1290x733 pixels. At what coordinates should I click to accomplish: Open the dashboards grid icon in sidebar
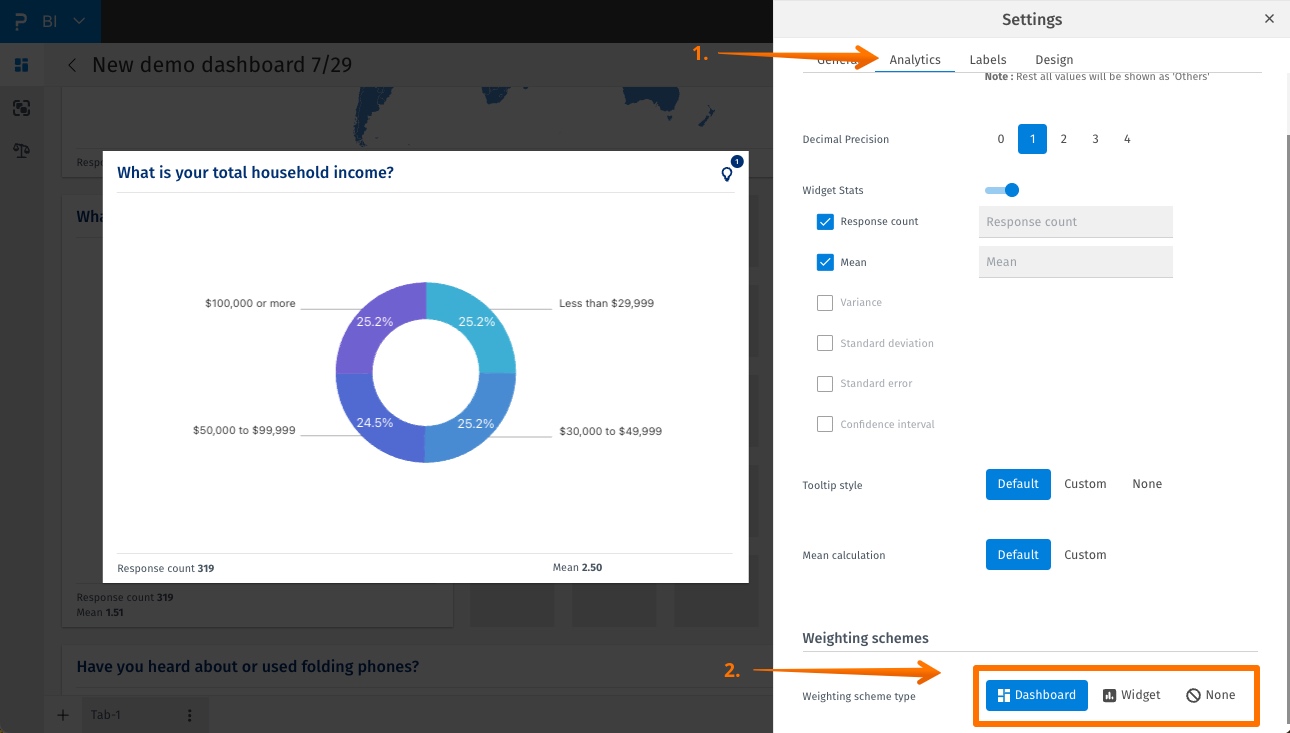21,64
